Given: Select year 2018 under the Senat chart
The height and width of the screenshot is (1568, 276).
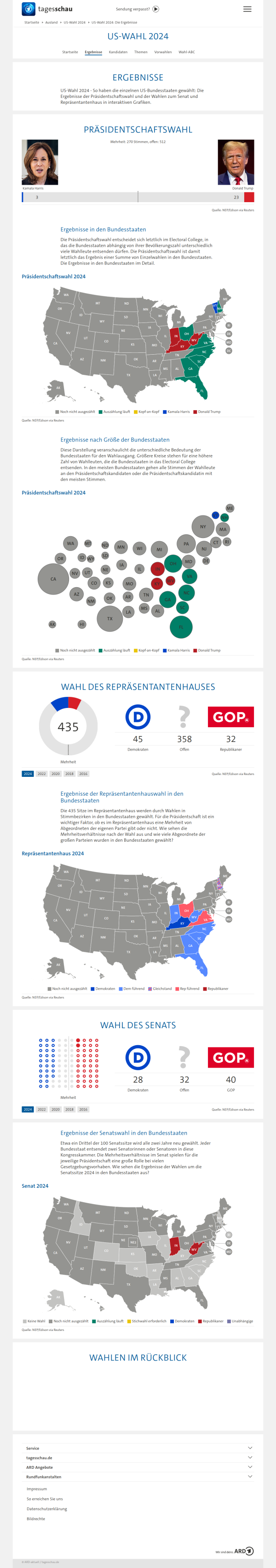Looking at the screenshot, I should pyautogui.click(x=69, y=1109).
